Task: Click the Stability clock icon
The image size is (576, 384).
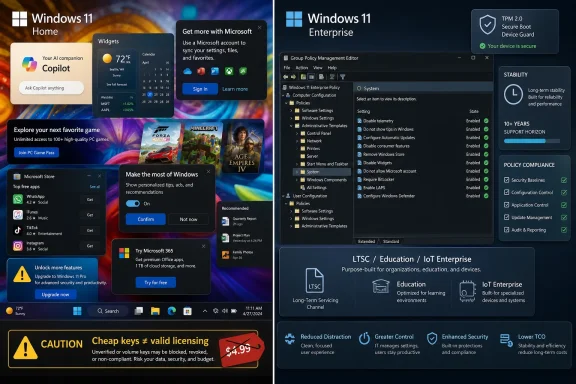Action: (x=513, y=94)
